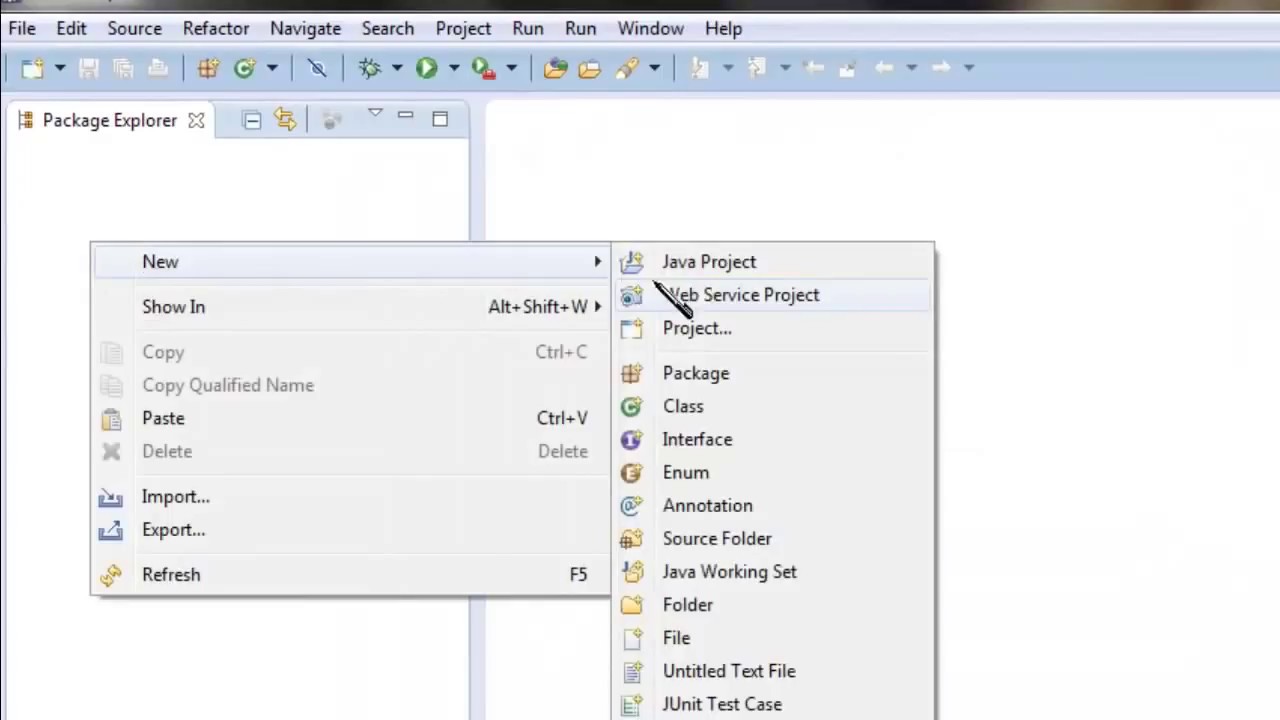Viewport: 1280px width, 720px height.
Task: Open the Debug dropdown arrow
Action: coord(397,68)
